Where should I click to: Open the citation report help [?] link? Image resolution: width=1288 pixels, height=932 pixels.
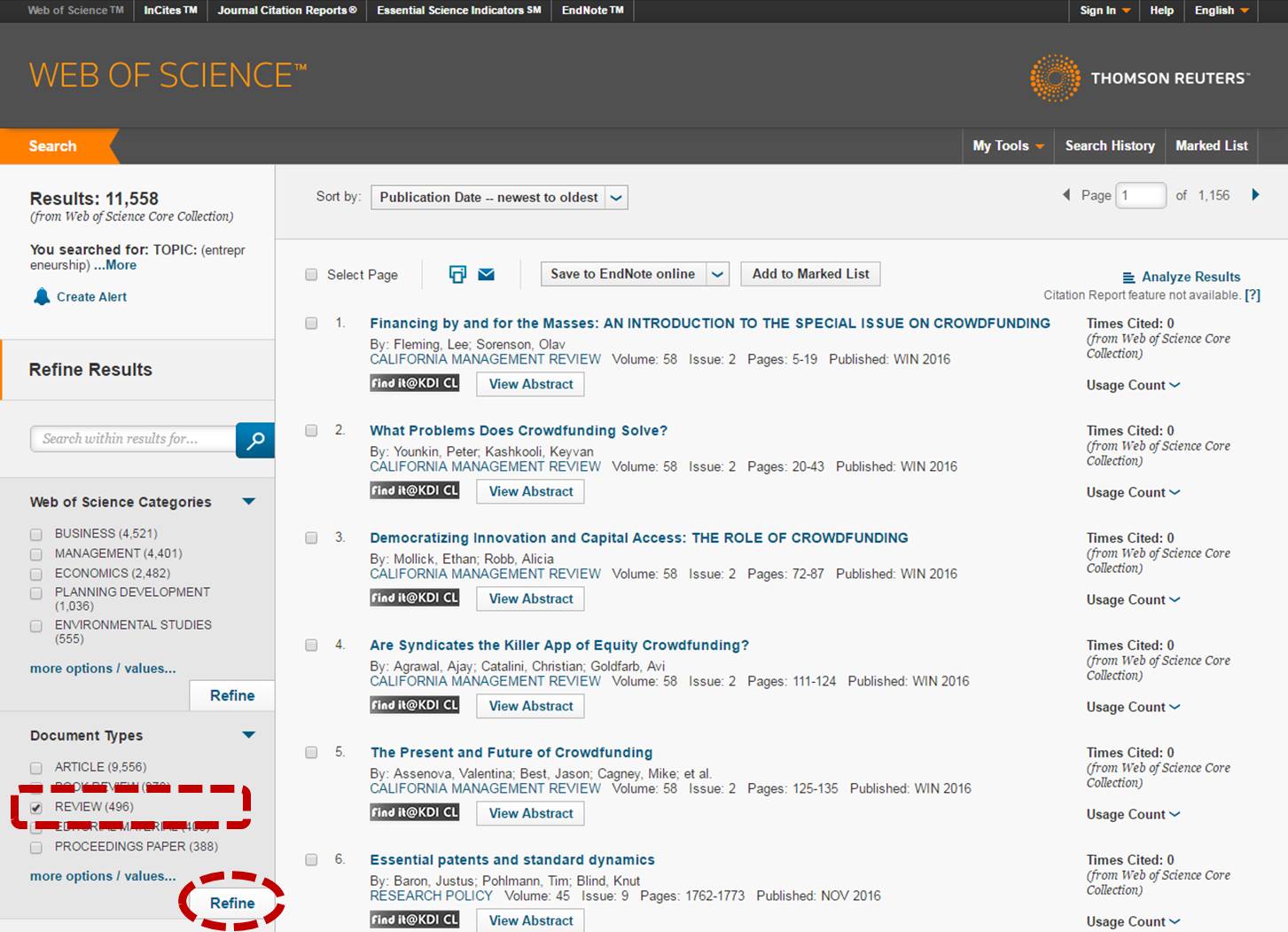1253,295
